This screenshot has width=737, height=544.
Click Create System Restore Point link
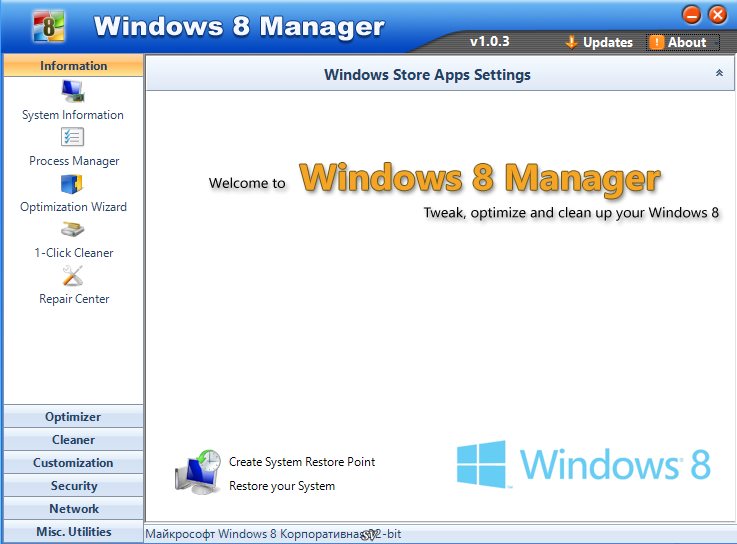tap(302, 462)
